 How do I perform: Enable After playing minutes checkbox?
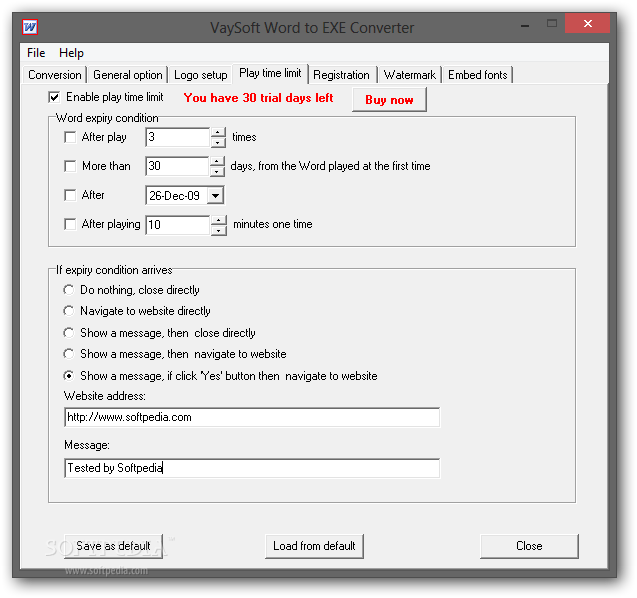pos(70,224)
